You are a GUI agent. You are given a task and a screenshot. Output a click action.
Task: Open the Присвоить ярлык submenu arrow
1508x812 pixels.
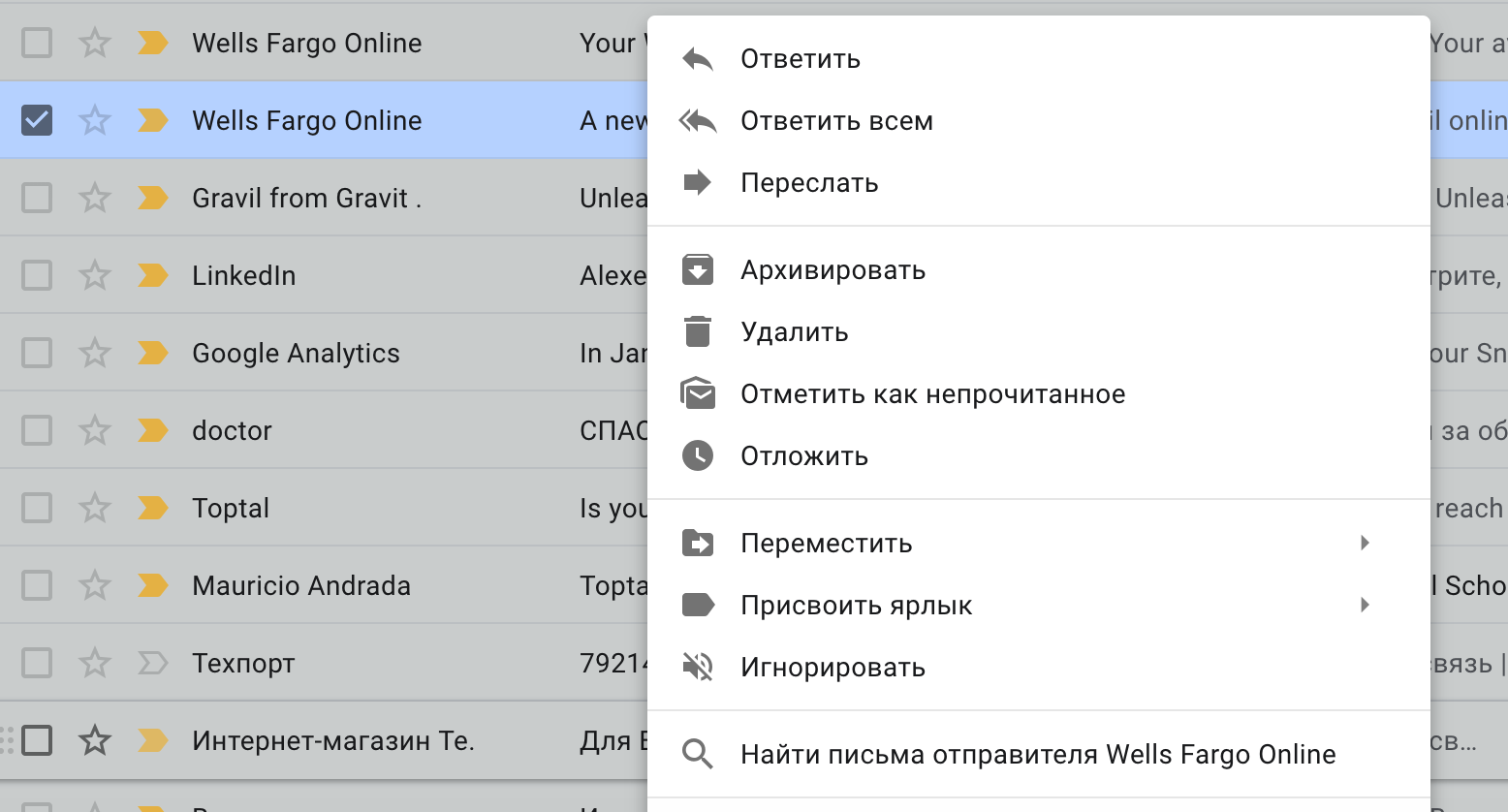click(1366, 605)
